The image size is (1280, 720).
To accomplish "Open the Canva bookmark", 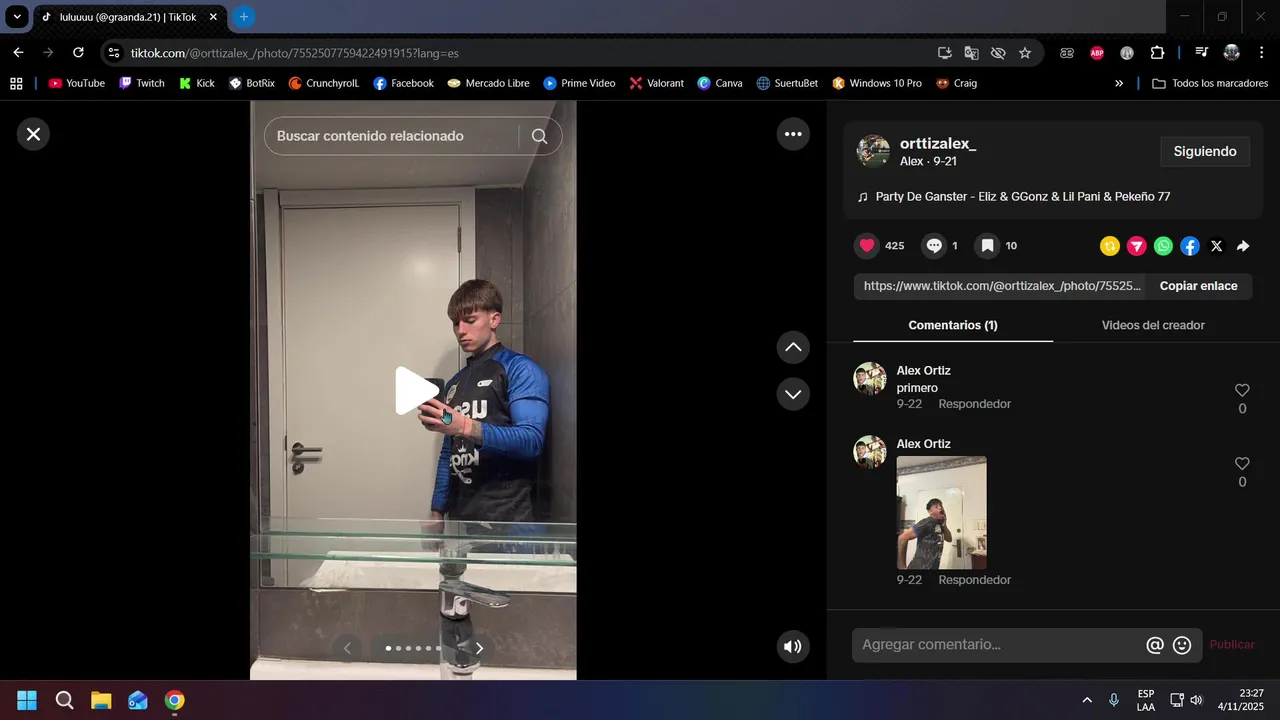I will tap(720, 83).
